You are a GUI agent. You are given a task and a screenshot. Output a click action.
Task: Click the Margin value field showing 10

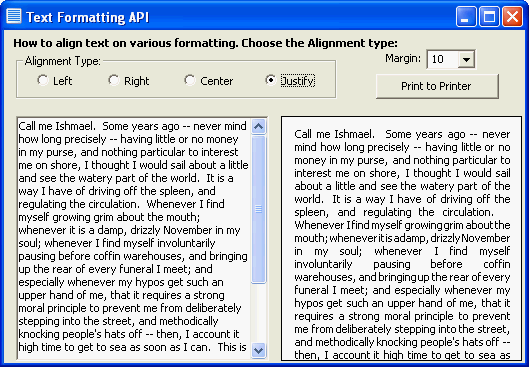tap(443, 60)
